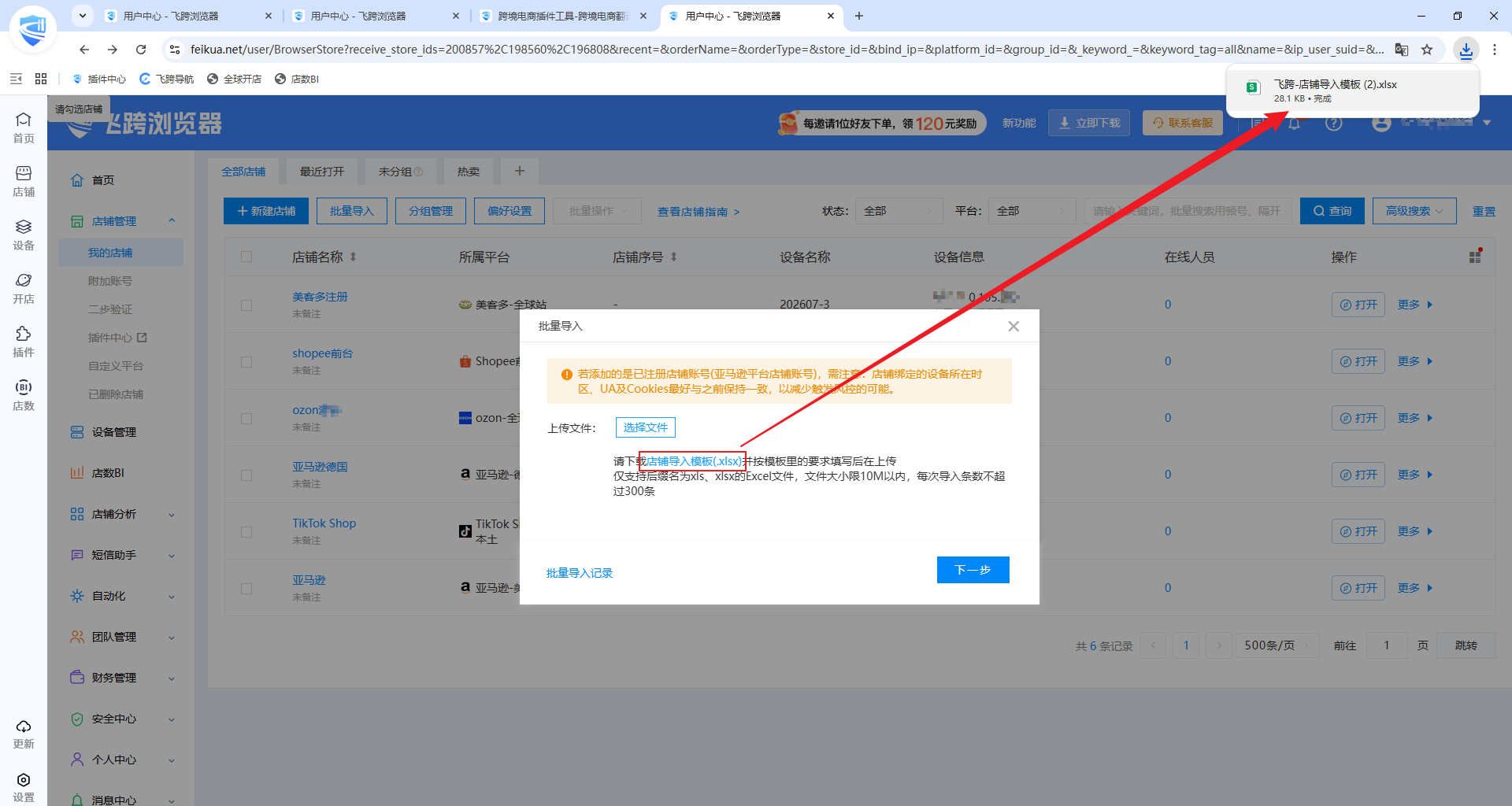Open the 批量导入记录 link
Image resolution: width=1512 pixels, height=806 pixels.
coord(580,573)
